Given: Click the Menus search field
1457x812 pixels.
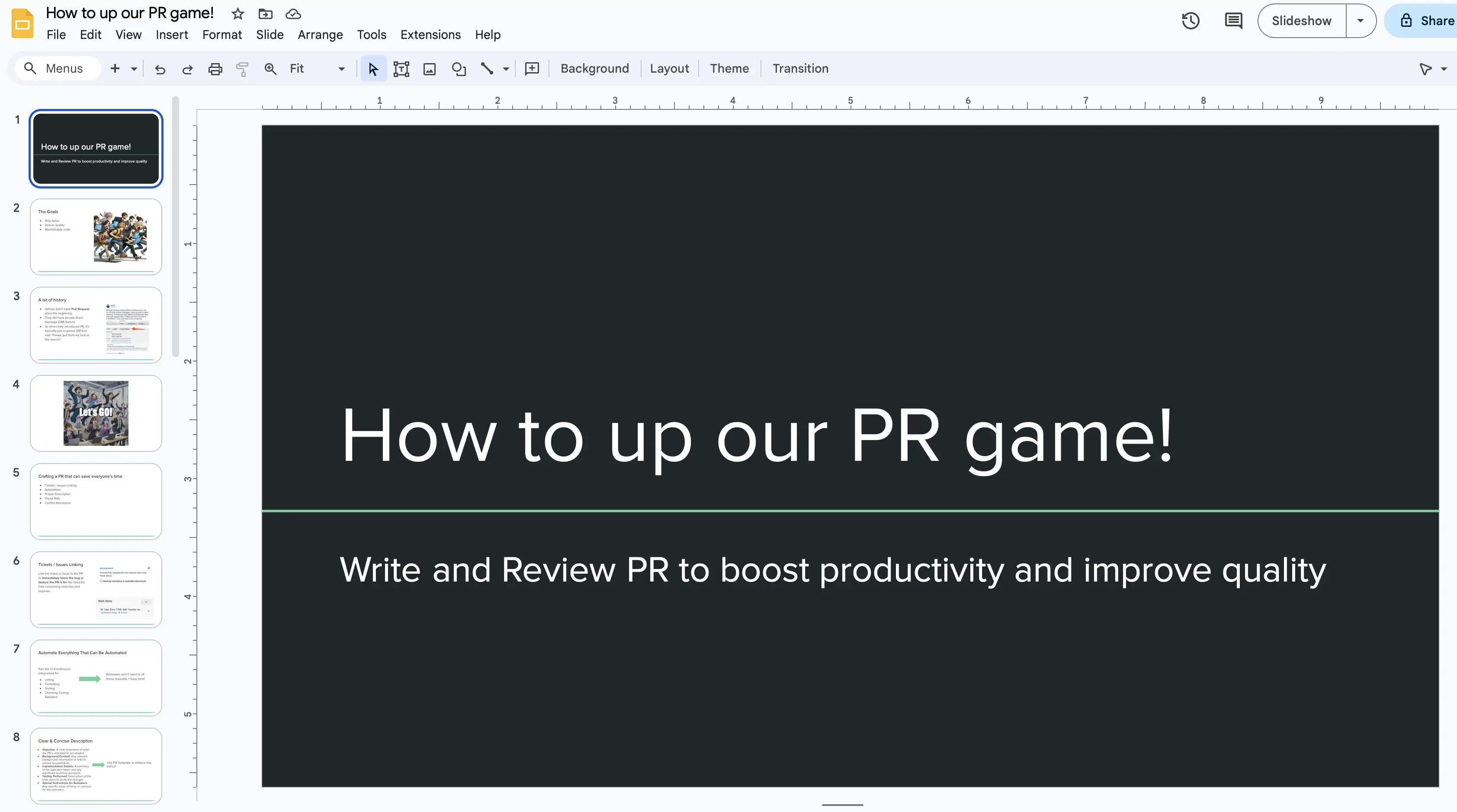Looking at the screenshot, I should [63, 68].
